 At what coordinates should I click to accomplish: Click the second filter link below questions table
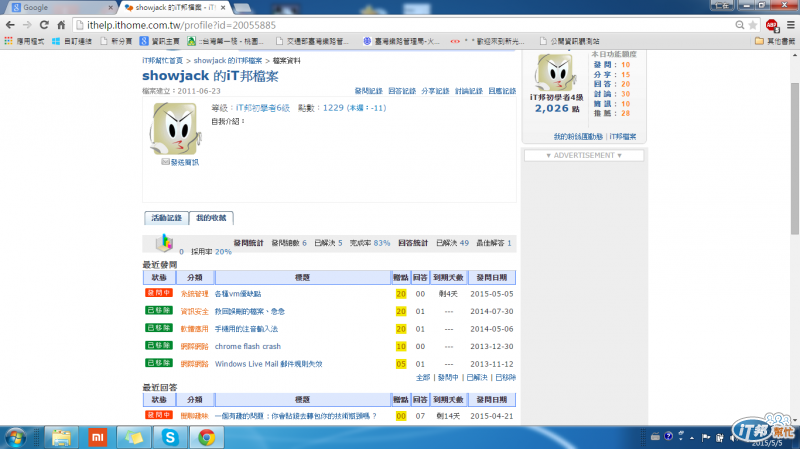(448, 378)
